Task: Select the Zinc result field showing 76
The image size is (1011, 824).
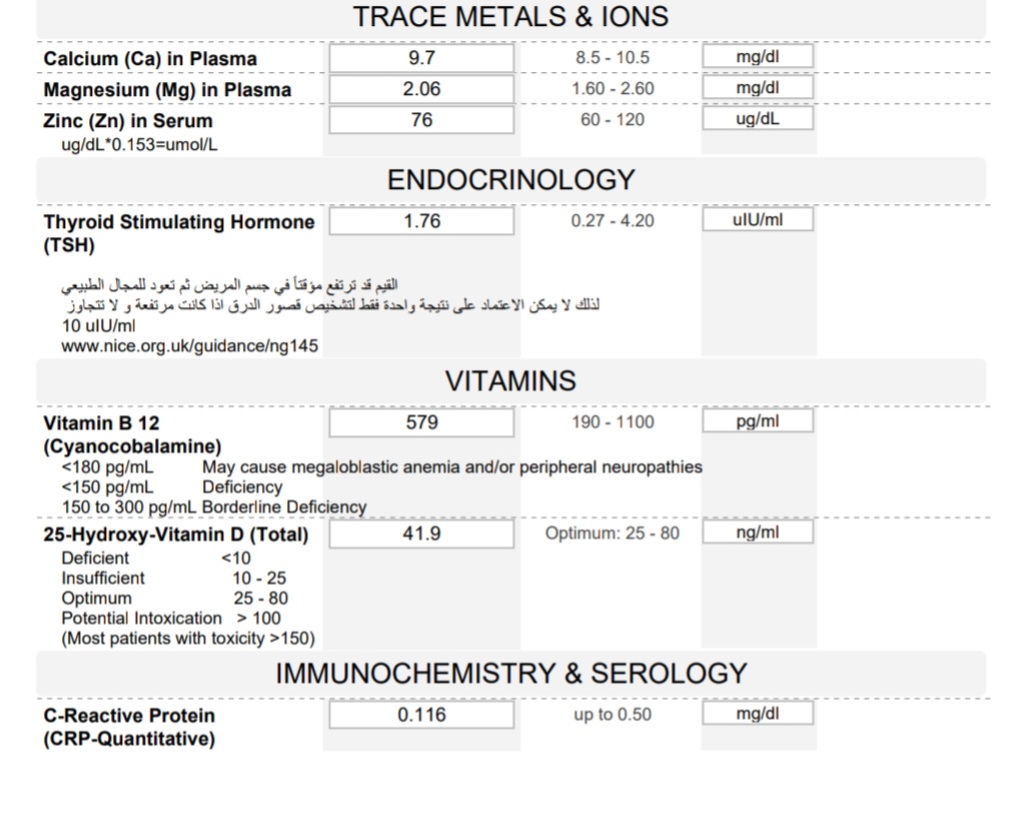Action: coord(421,120)
